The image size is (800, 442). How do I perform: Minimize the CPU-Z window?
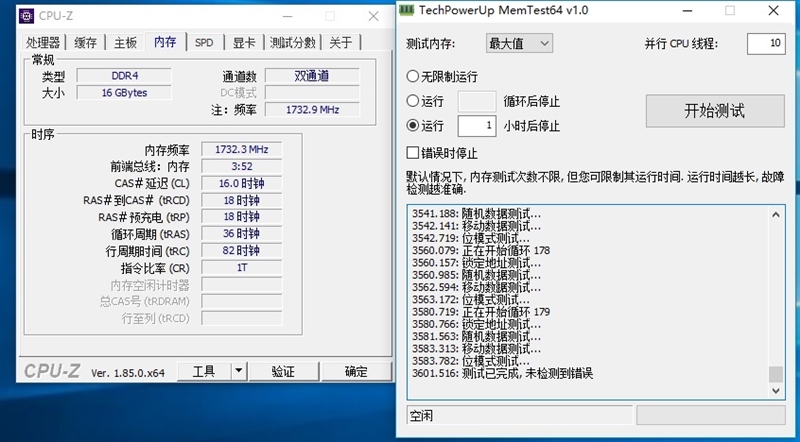(288, 16)
